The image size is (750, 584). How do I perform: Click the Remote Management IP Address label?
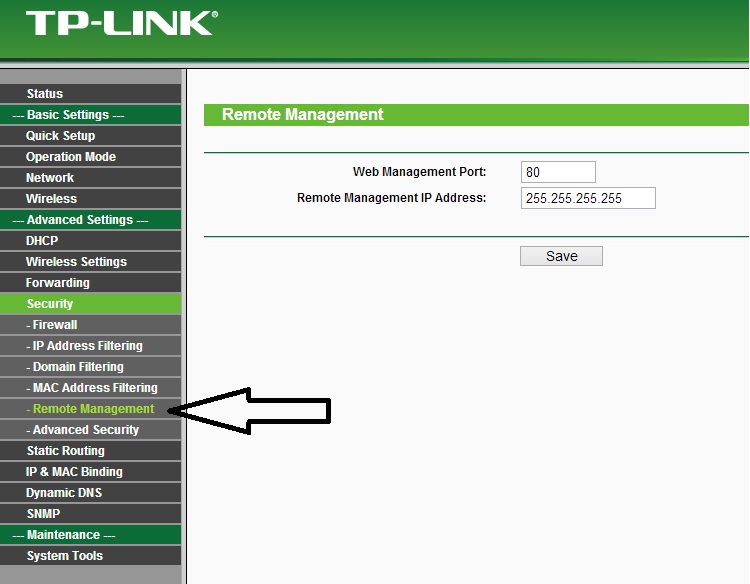pyautogui.click(x=391, y=198)
